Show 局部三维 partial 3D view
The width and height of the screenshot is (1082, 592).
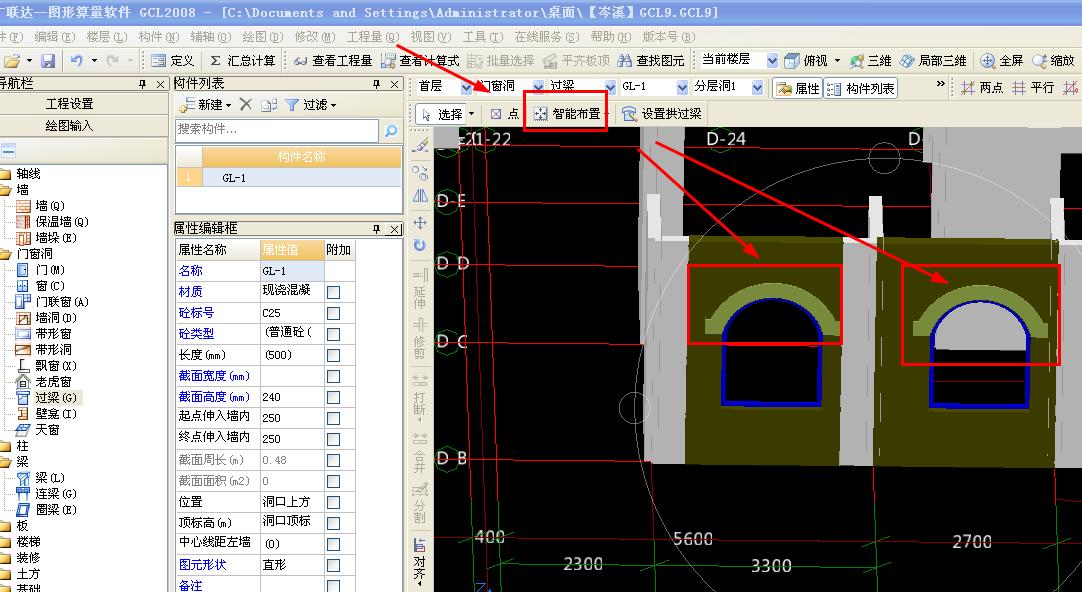click(x=934, y=61)
